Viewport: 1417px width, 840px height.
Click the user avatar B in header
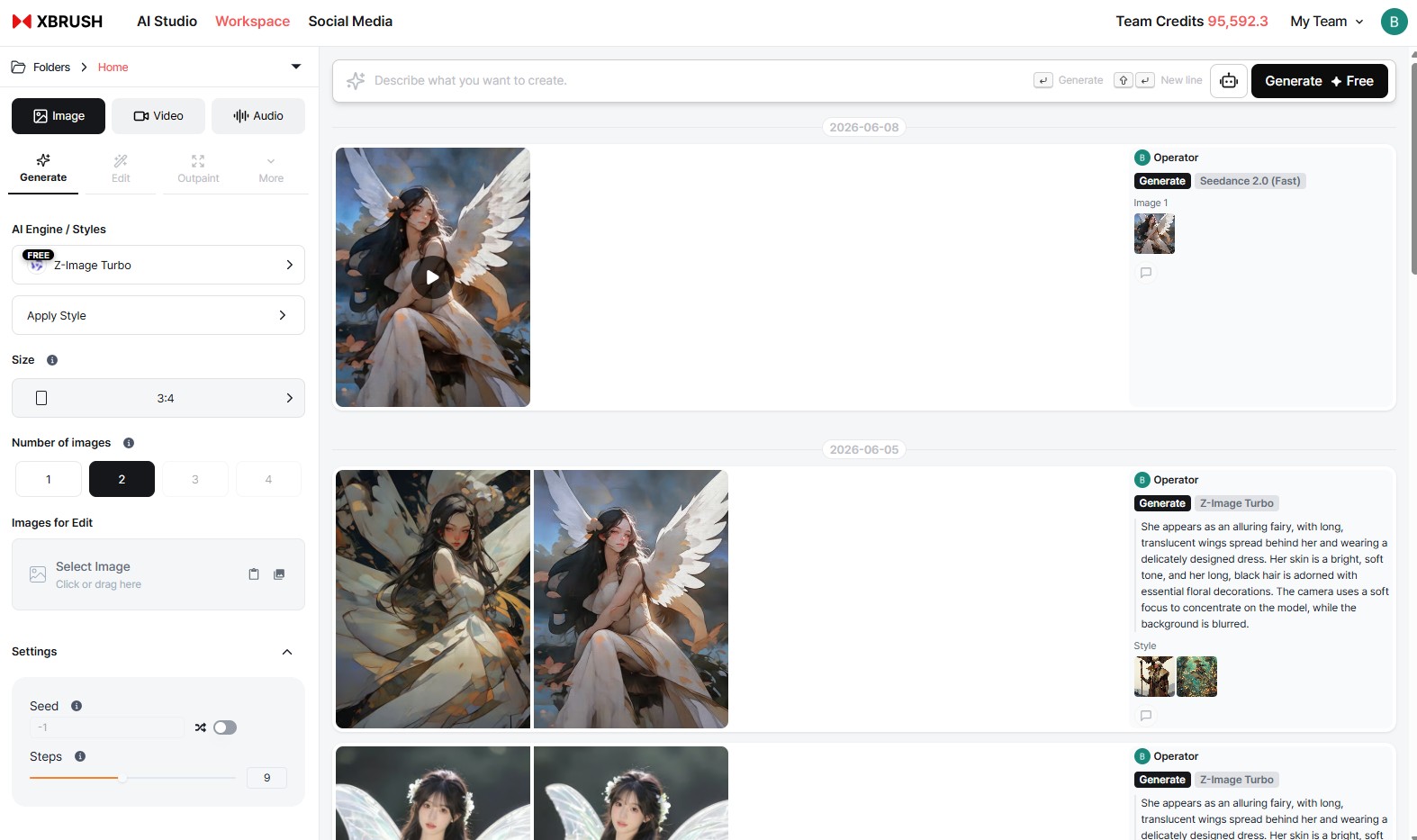click(1394, 22)
